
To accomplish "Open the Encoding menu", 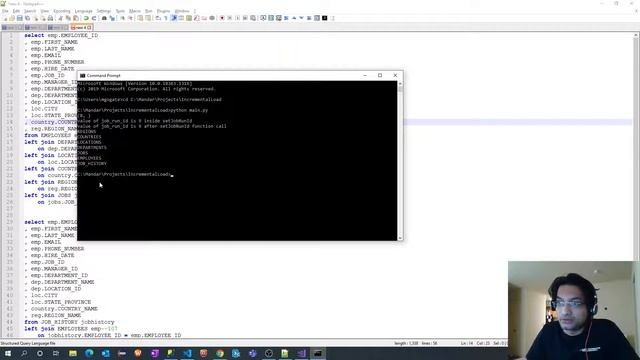I will (x=62, y=11).
